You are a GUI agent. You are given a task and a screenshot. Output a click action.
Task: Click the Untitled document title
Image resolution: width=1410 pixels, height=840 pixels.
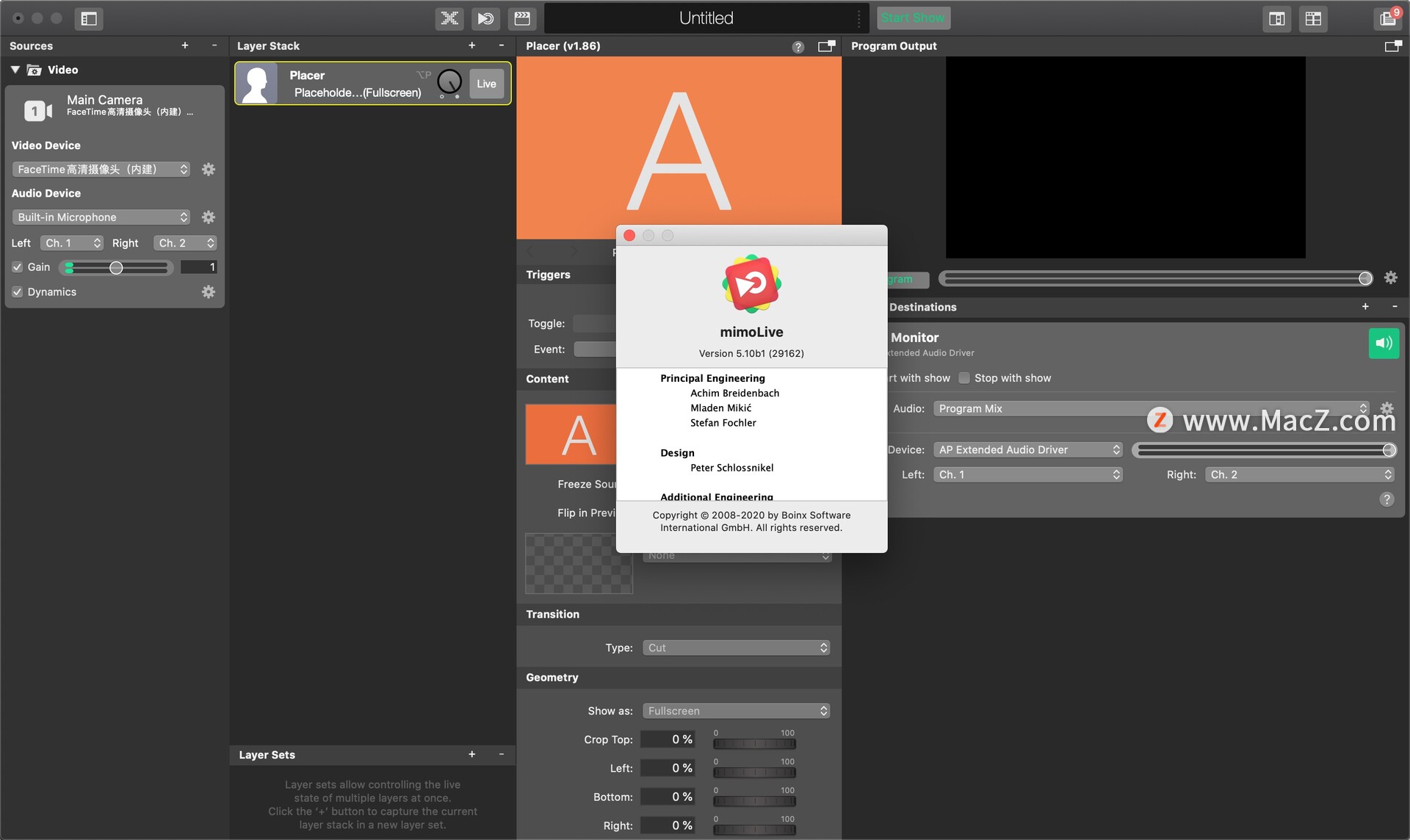(x=706, y=18)
